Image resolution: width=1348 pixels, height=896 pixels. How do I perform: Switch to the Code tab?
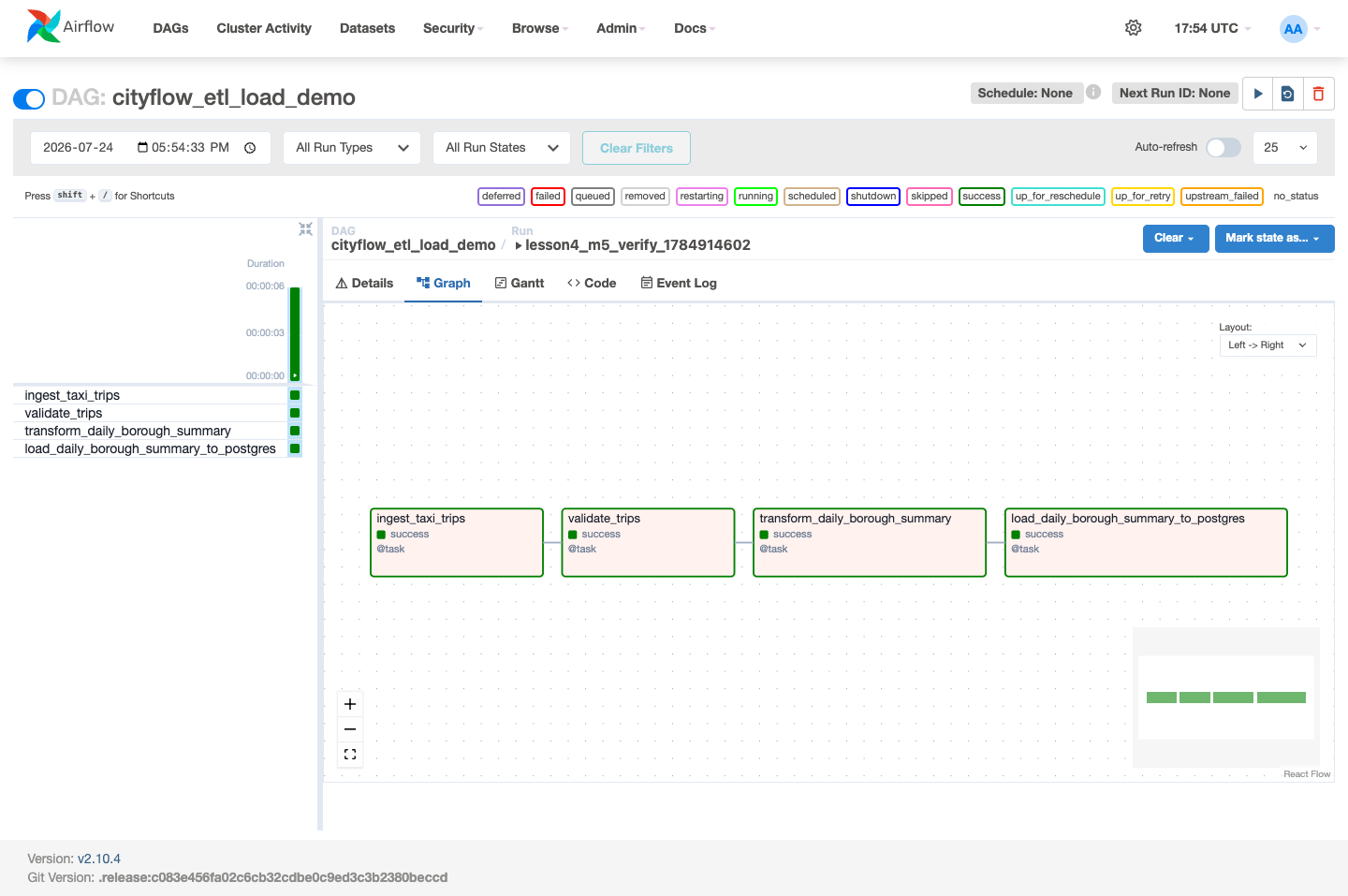[x=592, y=283]
